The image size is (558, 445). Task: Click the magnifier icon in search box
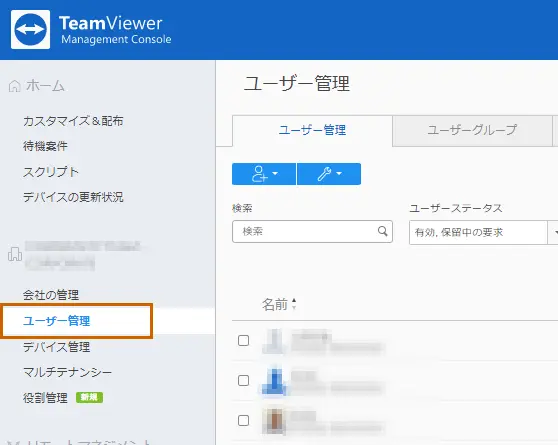point(383,231)
